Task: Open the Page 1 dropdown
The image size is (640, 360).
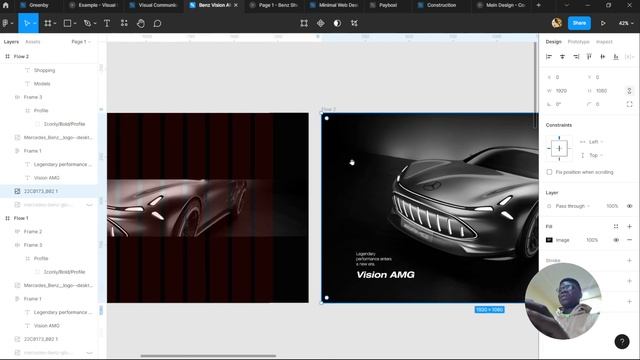Action: [x=81, y=42]
